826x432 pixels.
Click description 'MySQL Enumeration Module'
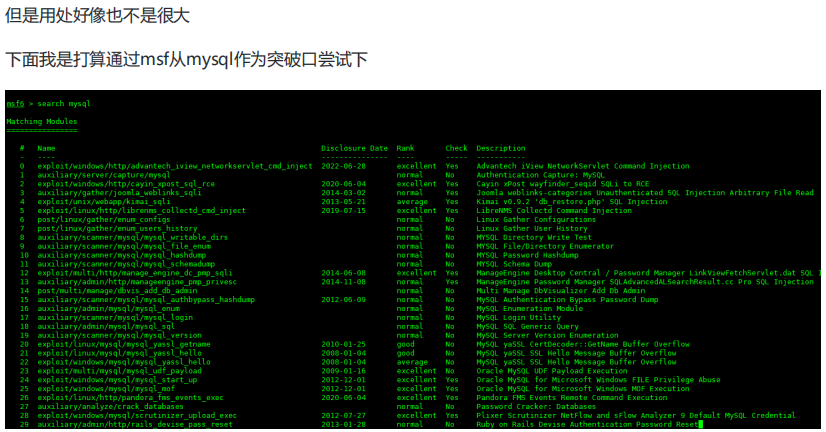[x=529, y=309]
